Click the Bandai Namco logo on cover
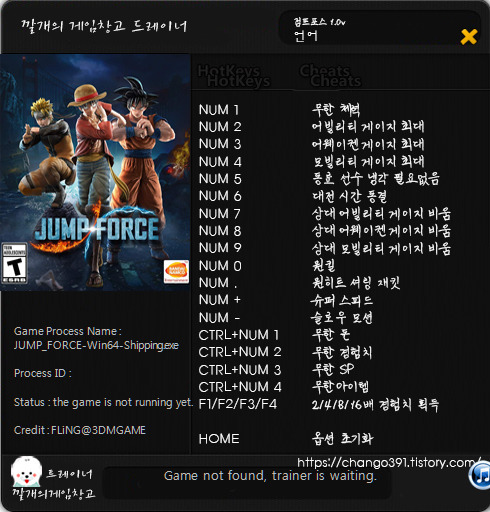 176,272
